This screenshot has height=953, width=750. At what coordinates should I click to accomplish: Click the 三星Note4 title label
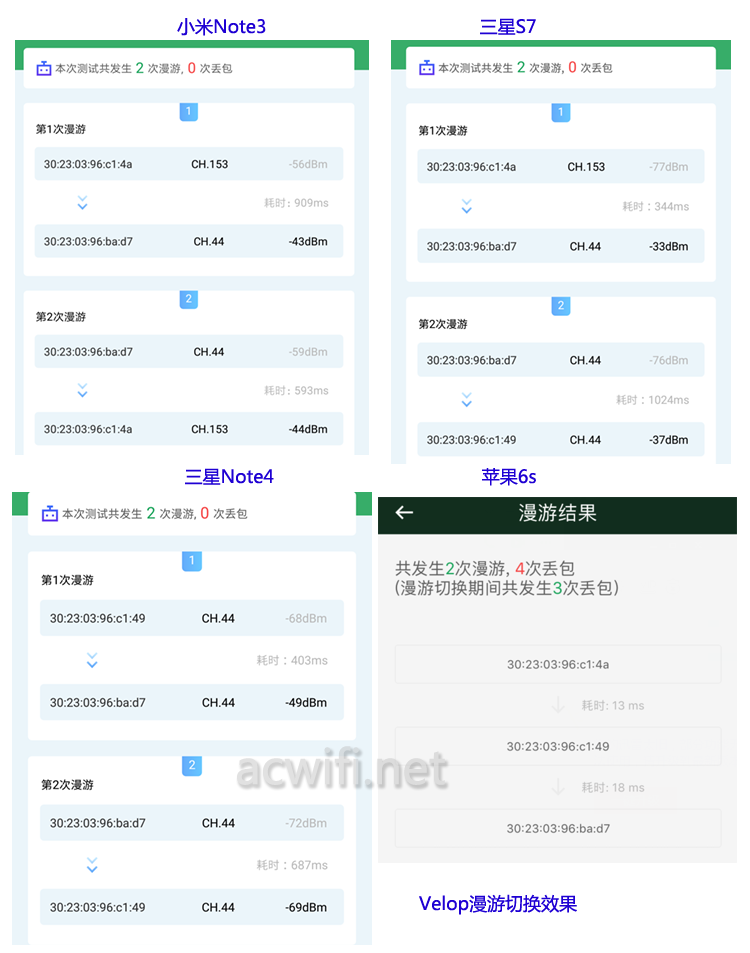click(229, 476)
